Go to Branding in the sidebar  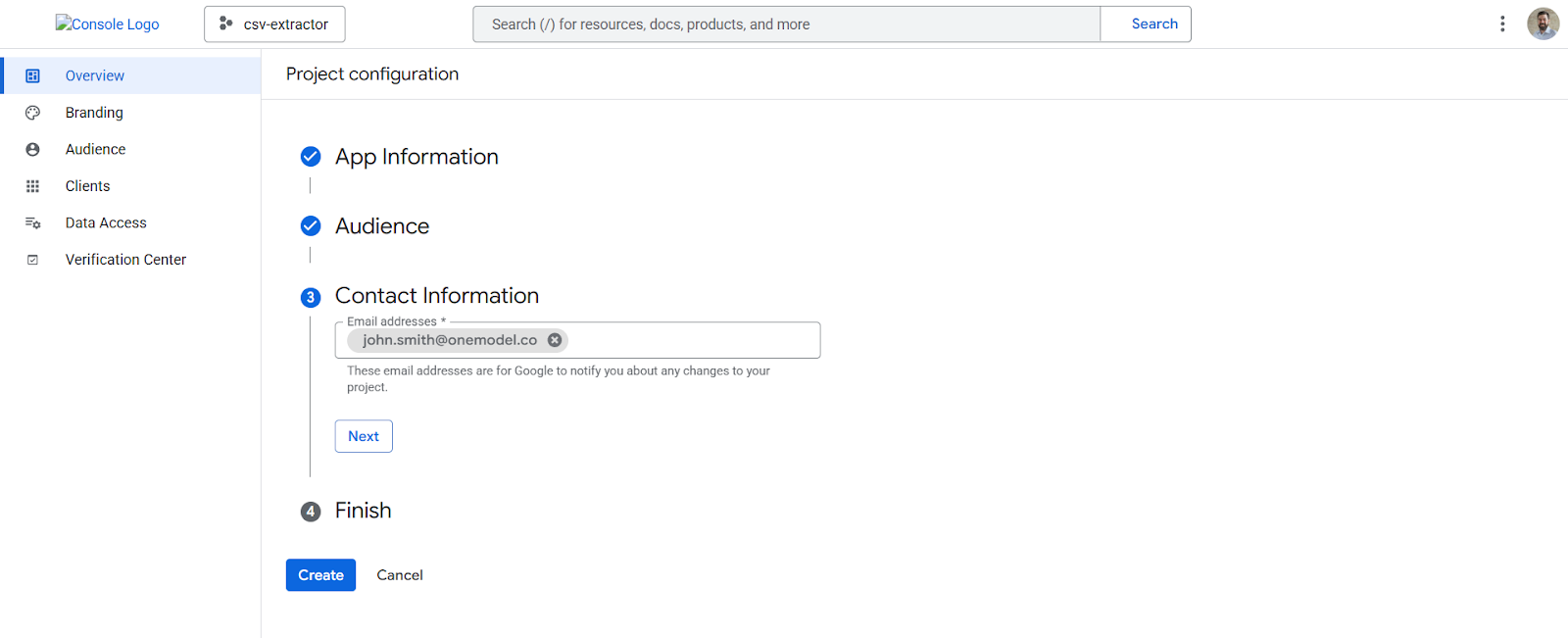click(x=94, y=113)
